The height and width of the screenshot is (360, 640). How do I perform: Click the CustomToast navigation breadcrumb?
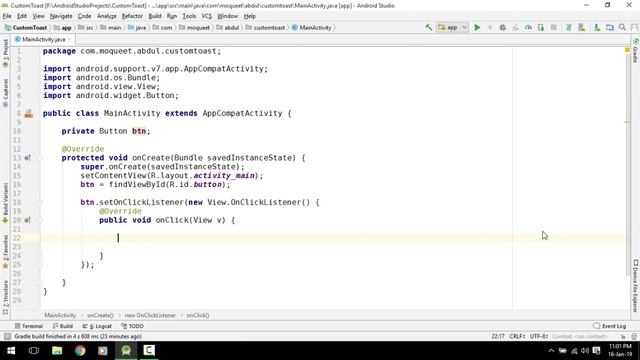26,27
